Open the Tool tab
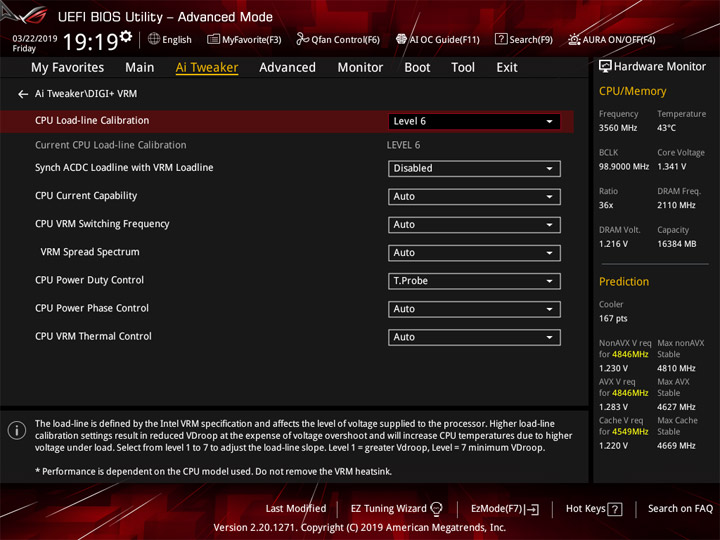The image size is (720, 540). (463, 68)
